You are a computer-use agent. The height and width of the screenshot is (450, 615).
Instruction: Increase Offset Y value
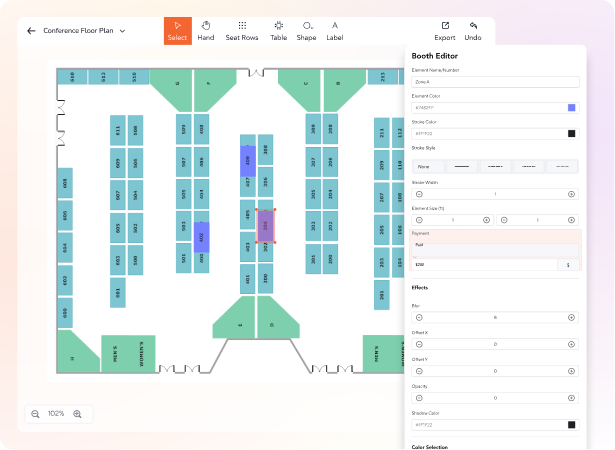pos(571,371)
